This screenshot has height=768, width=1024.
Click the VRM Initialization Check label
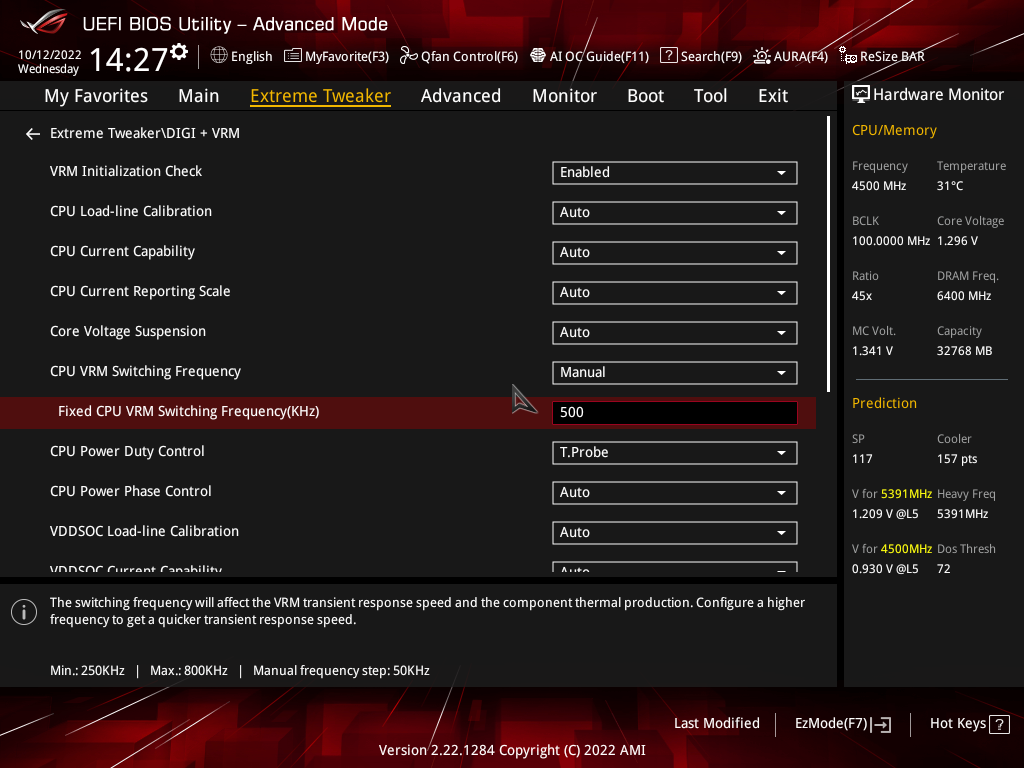click(x=126, y=171)
